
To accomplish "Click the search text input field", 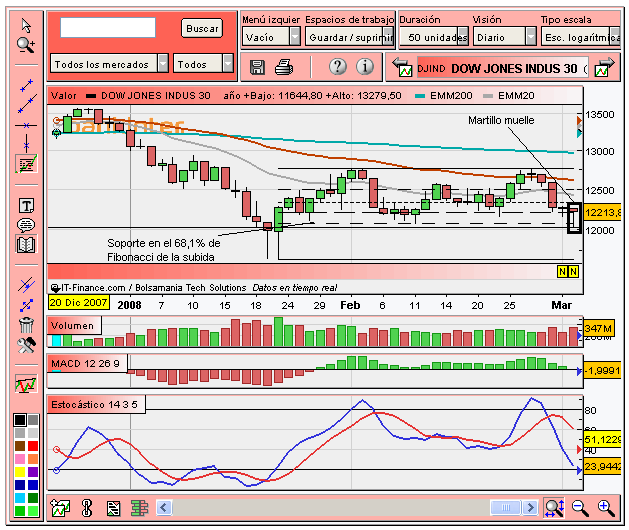I will point(108,28).
